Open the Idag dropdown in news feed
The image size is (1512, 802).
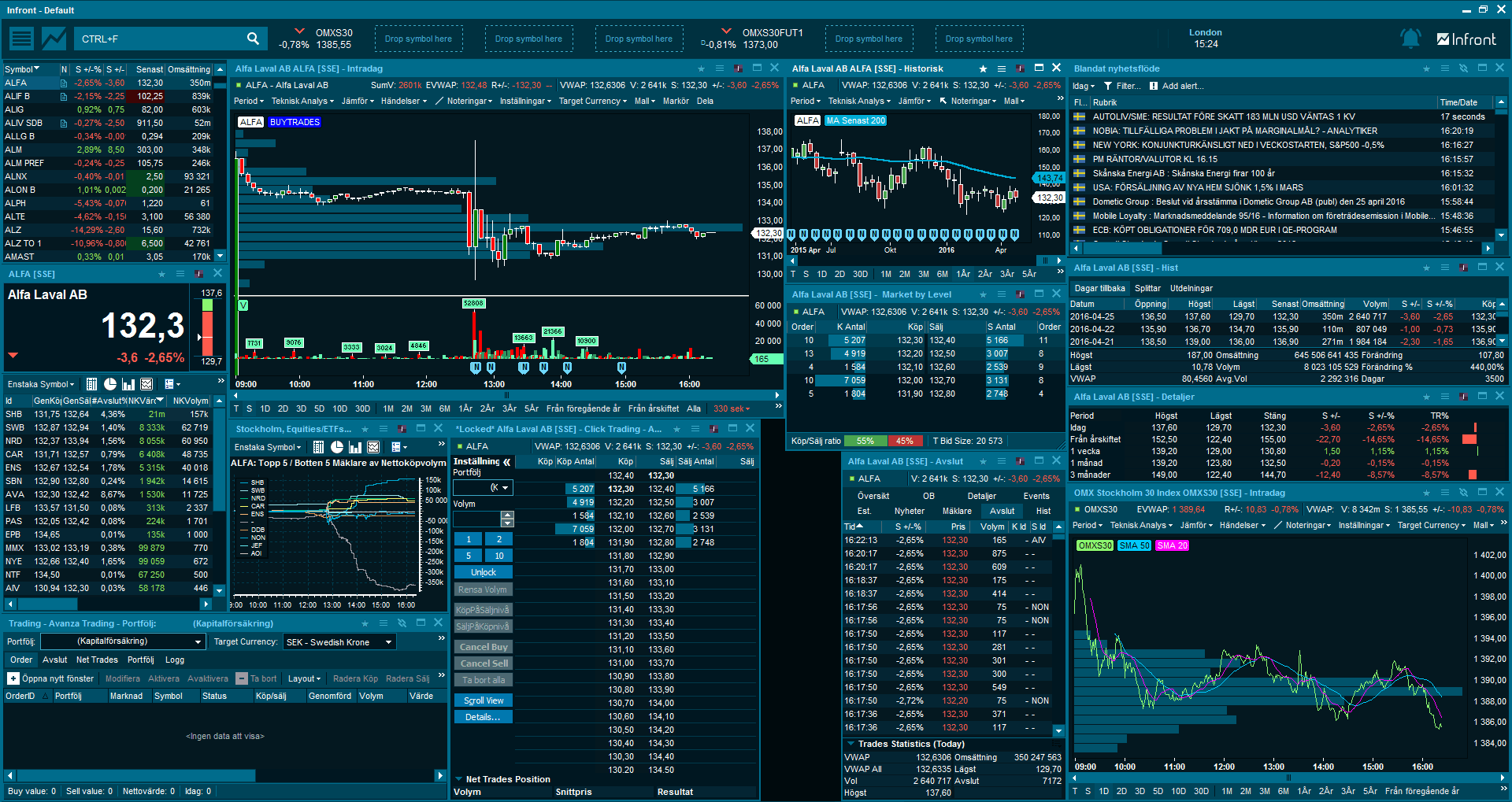pos(1084,86)
